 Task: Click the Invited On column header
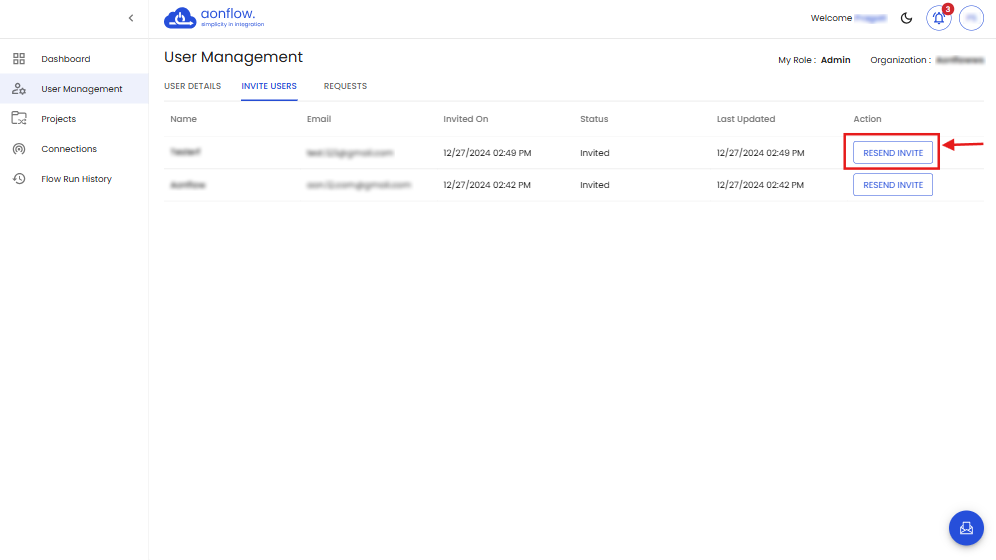tap(466, 119)
